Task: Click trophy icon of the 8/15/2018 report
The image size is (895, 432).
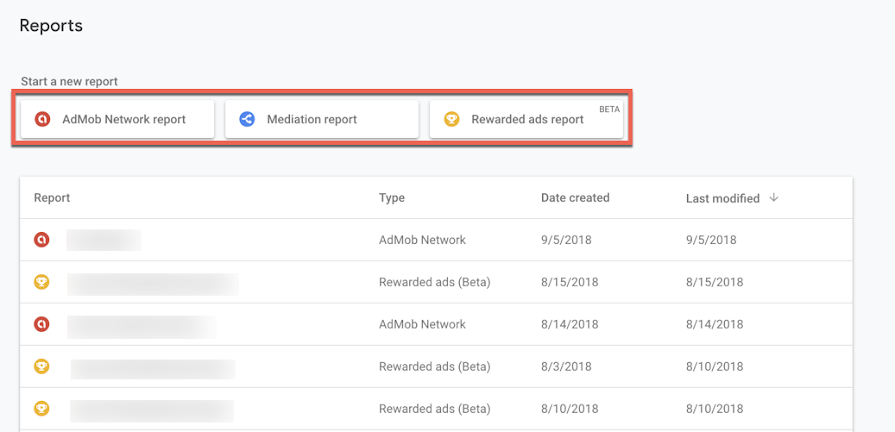Action: point(42,282)
